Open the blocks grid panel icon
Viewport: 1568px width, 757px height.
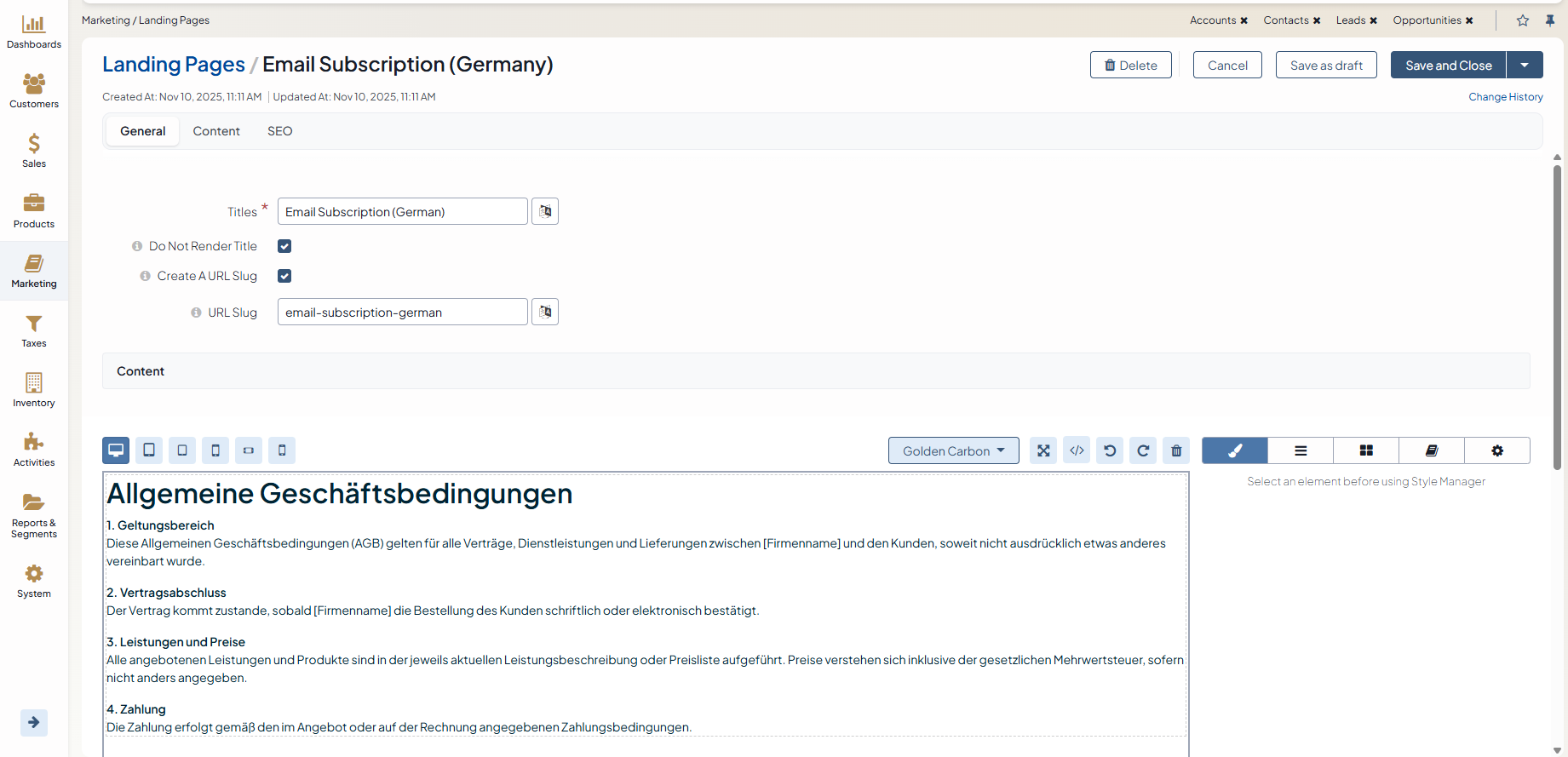(1366, 450)
